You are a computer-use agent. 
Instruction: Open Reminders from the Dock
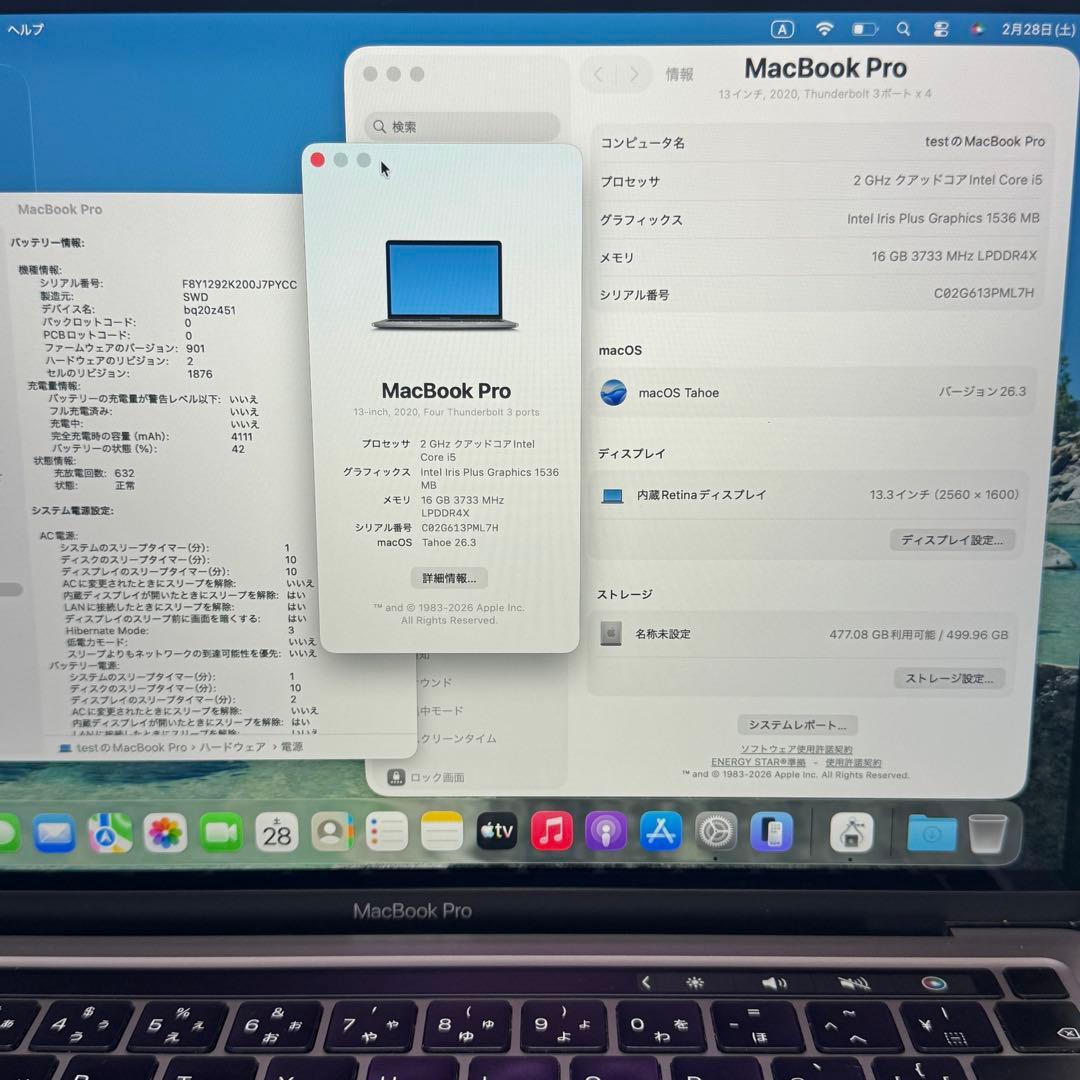coord(387,832)
